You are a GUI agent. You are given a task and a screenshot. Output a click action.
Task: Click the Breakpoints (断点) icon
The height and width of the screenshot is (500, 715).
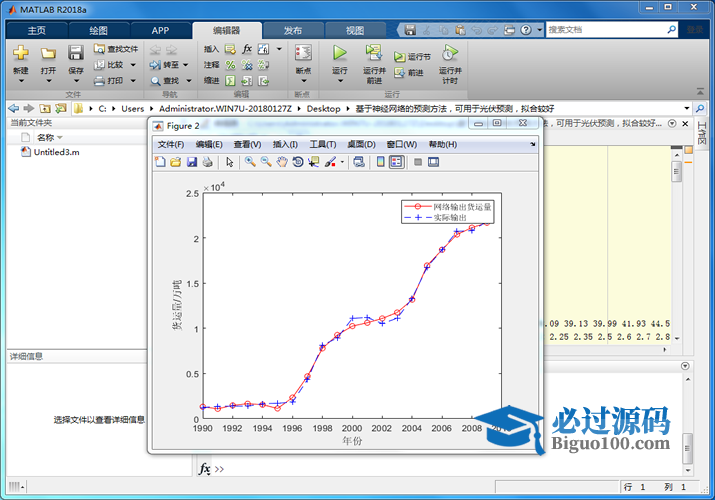tap(303, 53)
